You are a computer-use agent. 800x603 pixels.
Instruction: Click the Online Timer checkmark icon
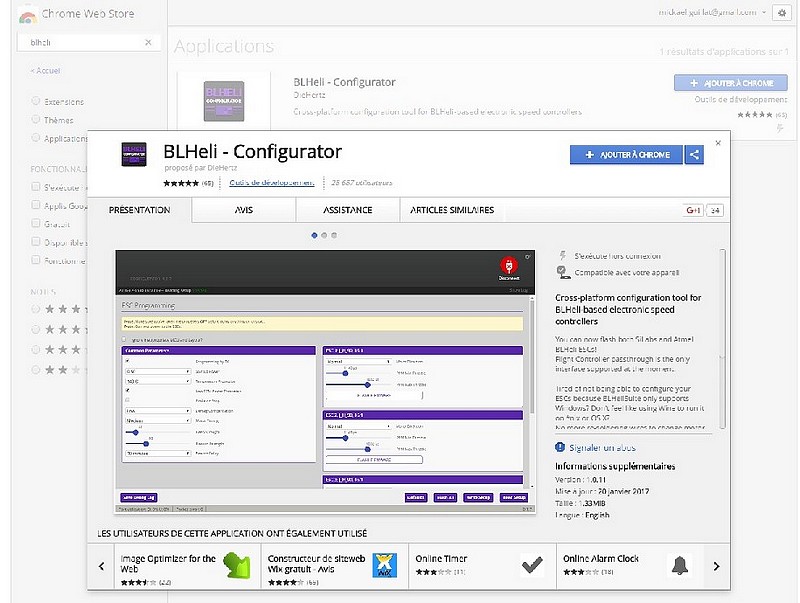[532, 564]
